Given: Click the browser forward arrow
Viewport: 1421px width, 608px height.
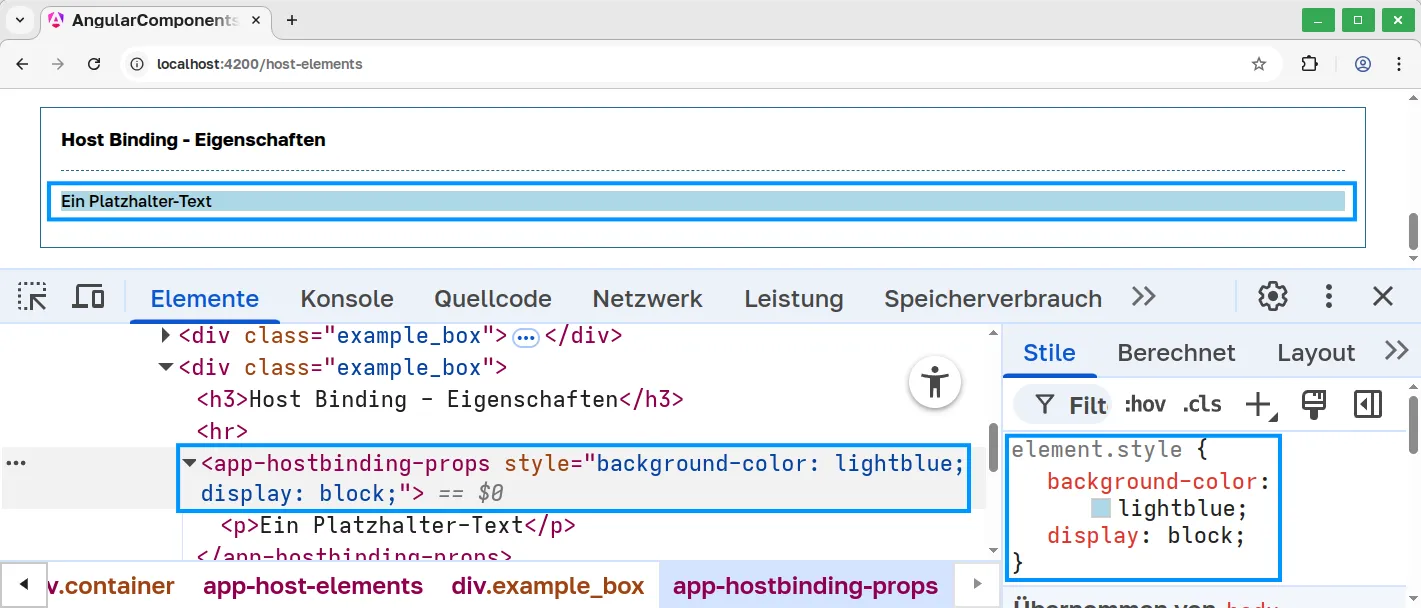Looking at the screenshot, I should click(x=58, y=64).
